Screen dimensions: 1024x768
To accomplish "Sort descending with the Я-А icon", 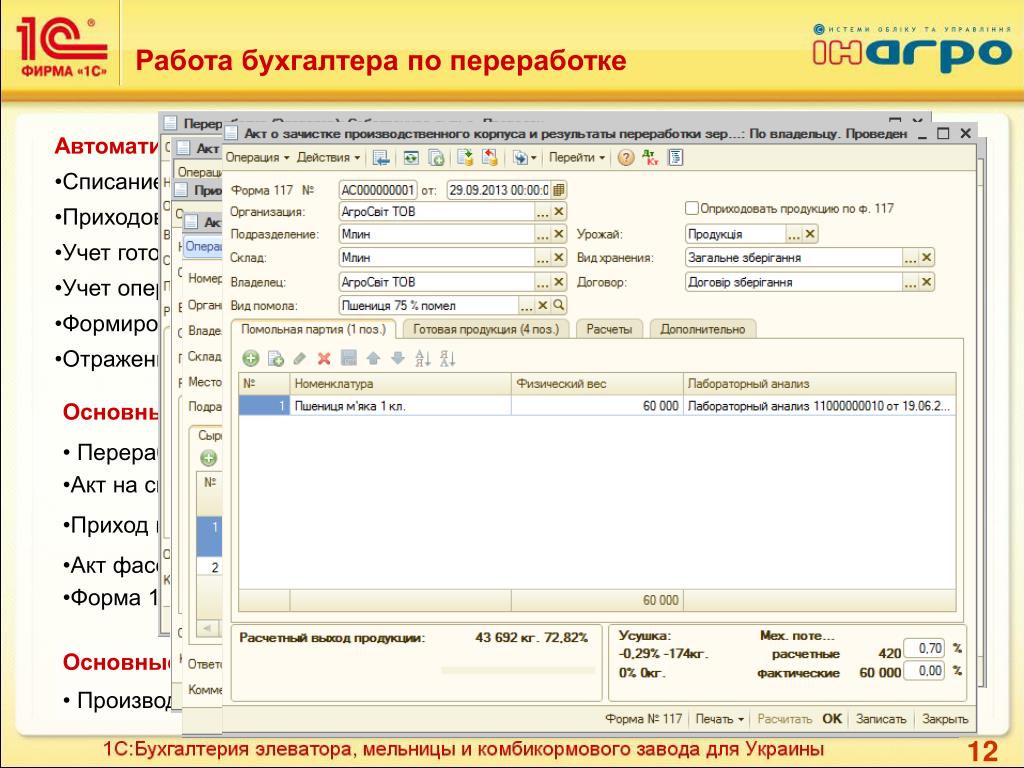I will [x=447, y=358].
